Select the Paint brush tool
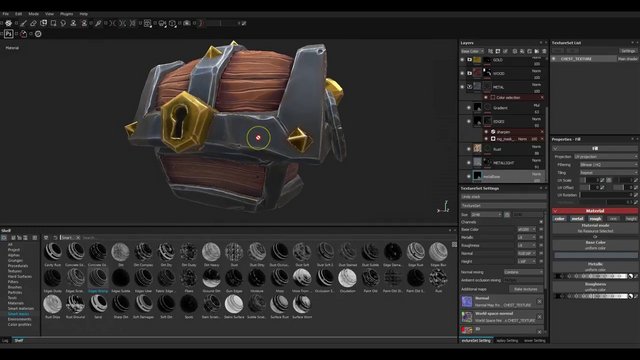Image resolution: width=640 pixels, height=360 pixels. click(23, 23)
